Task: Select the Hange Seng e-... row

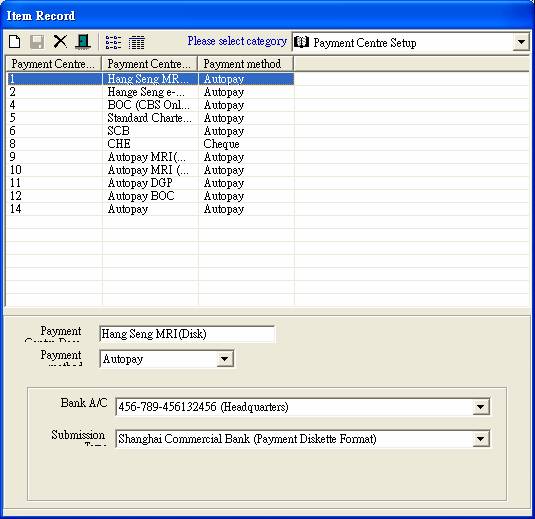Action: pyautogui.click(x=150, y=92)
